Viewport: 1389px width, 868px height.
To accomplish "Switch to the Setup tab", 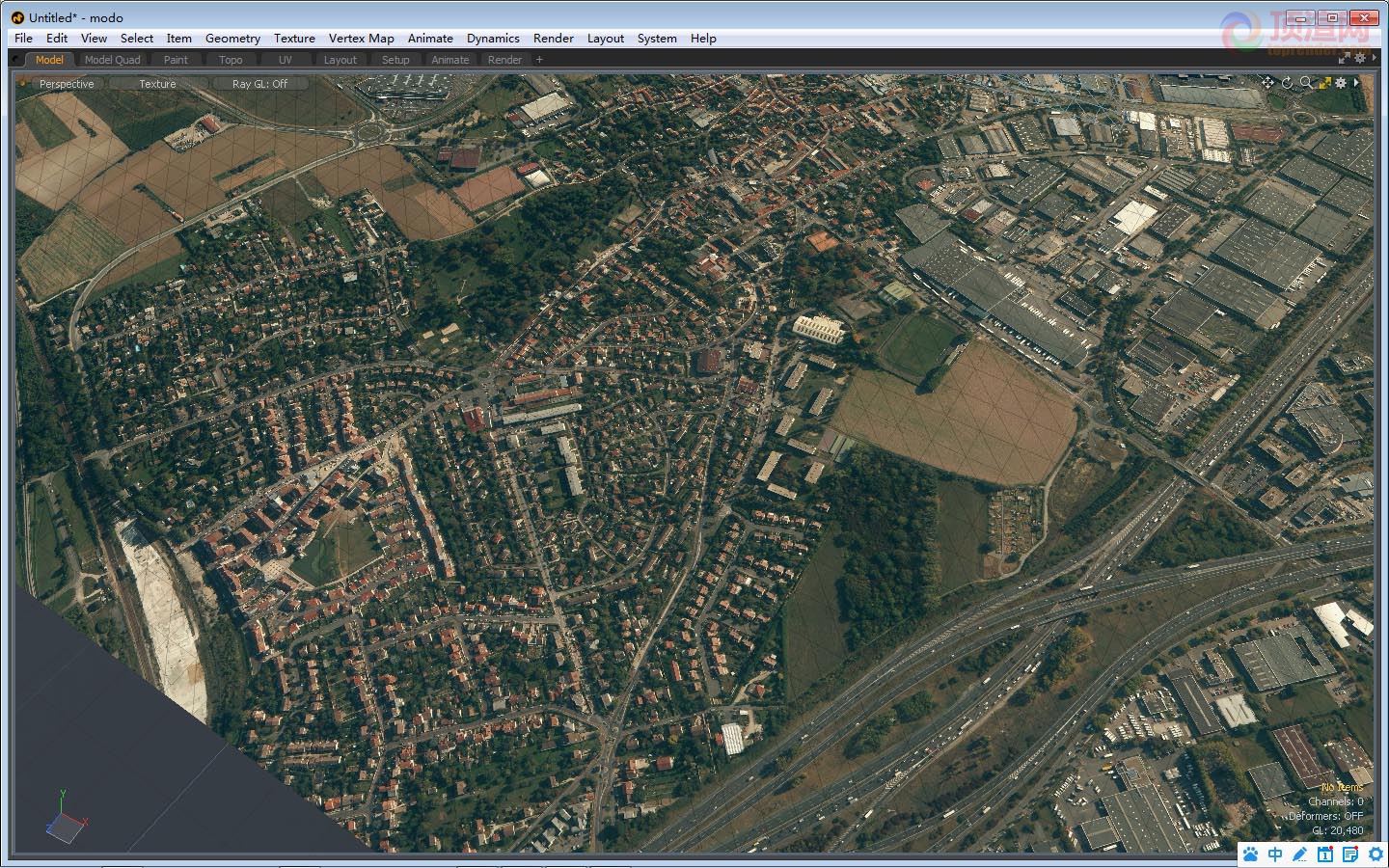I will (x=395, y=60).
